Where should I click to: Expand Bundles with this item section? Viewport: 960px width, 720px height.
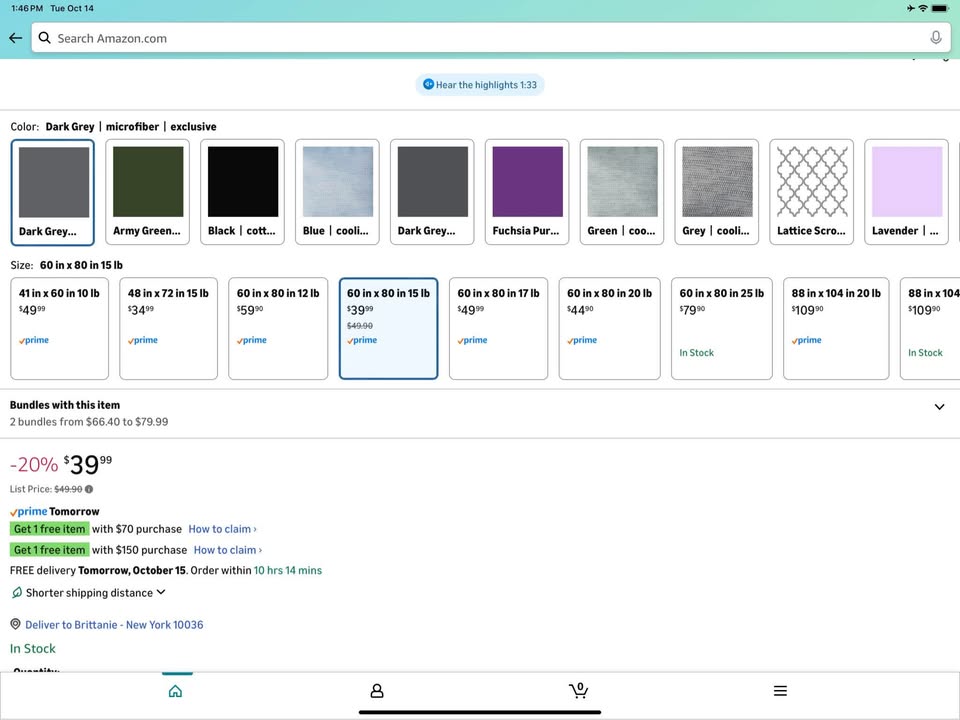(x=938, y=407)
